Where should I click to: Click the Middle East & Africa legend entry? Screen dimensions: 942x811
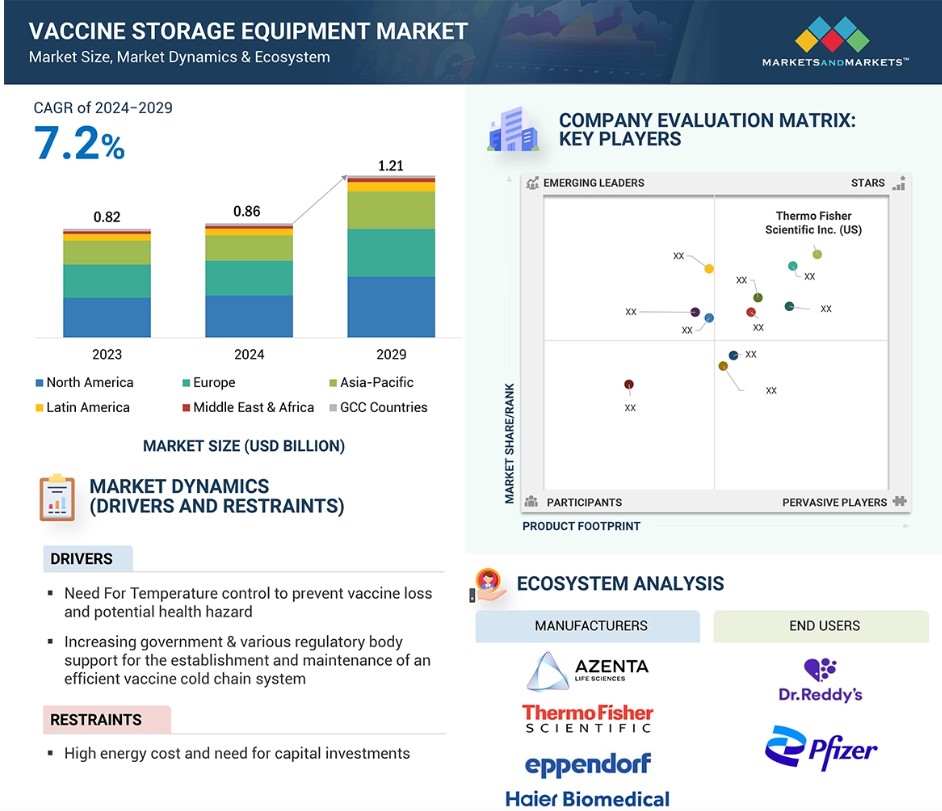(248, 407)
